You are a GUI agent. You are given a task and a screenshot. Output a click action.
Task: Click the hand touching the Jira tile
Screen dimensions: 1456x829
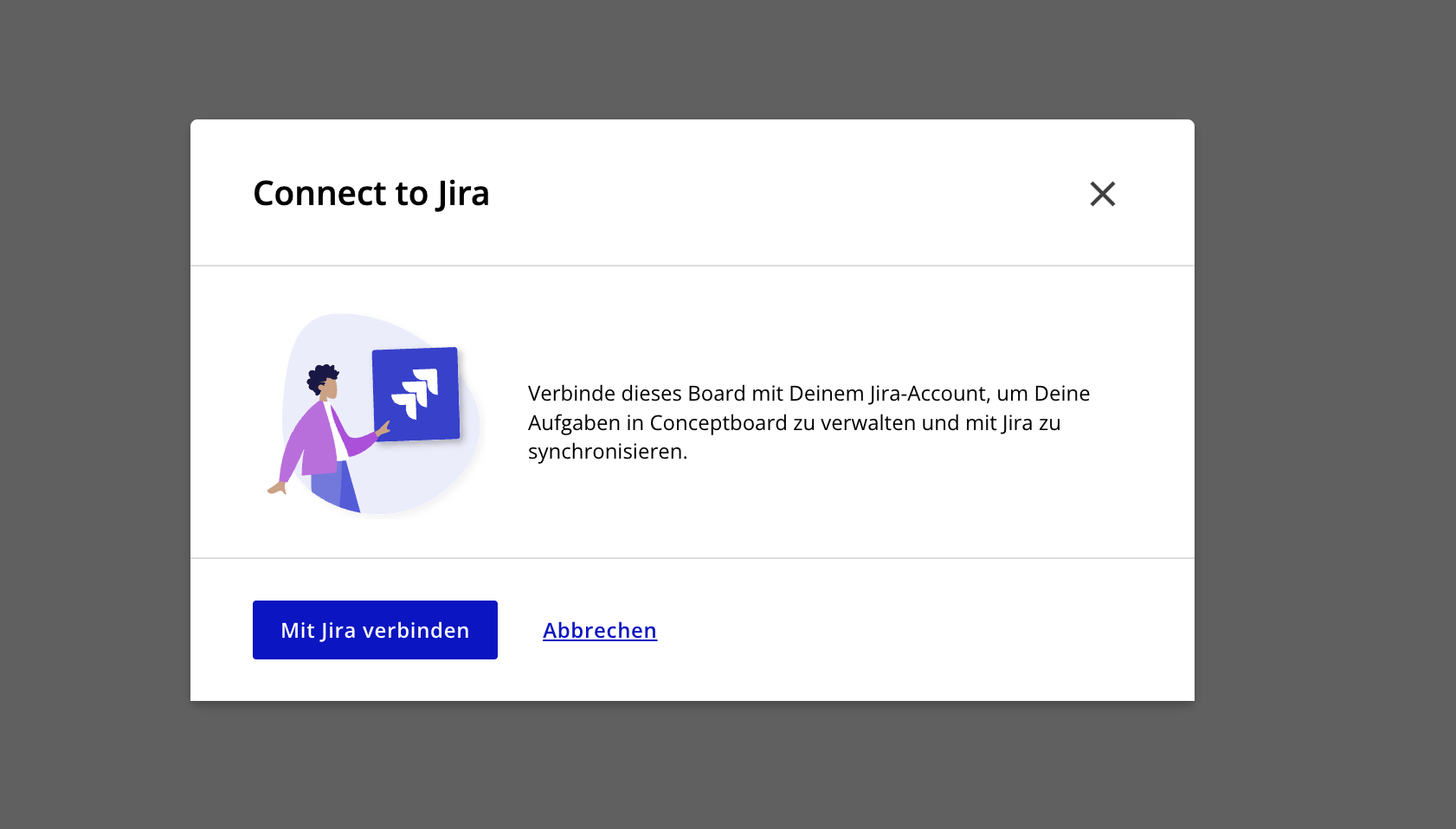point(383,427)
